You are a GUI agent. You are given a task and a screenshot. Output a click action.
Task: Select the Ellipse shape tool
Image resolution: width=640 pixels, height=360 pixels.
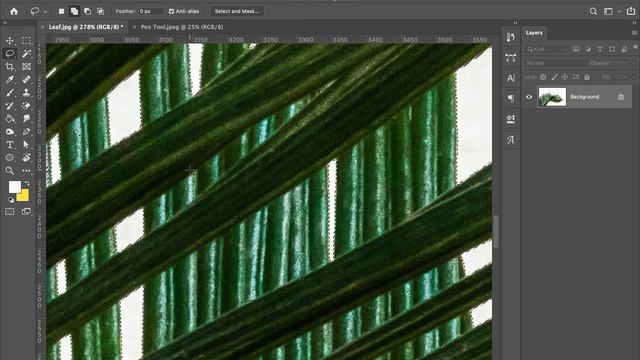tap(10, 158)
